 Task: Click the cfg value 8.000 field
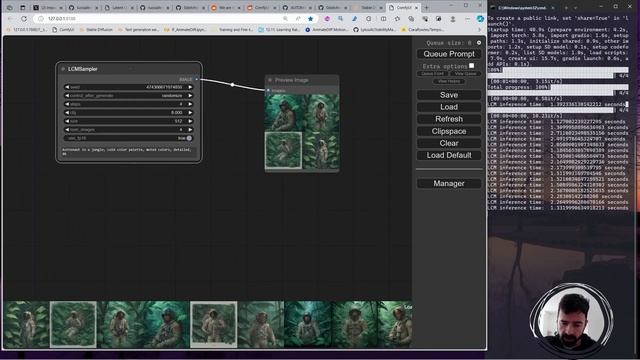tap(129, 113)
